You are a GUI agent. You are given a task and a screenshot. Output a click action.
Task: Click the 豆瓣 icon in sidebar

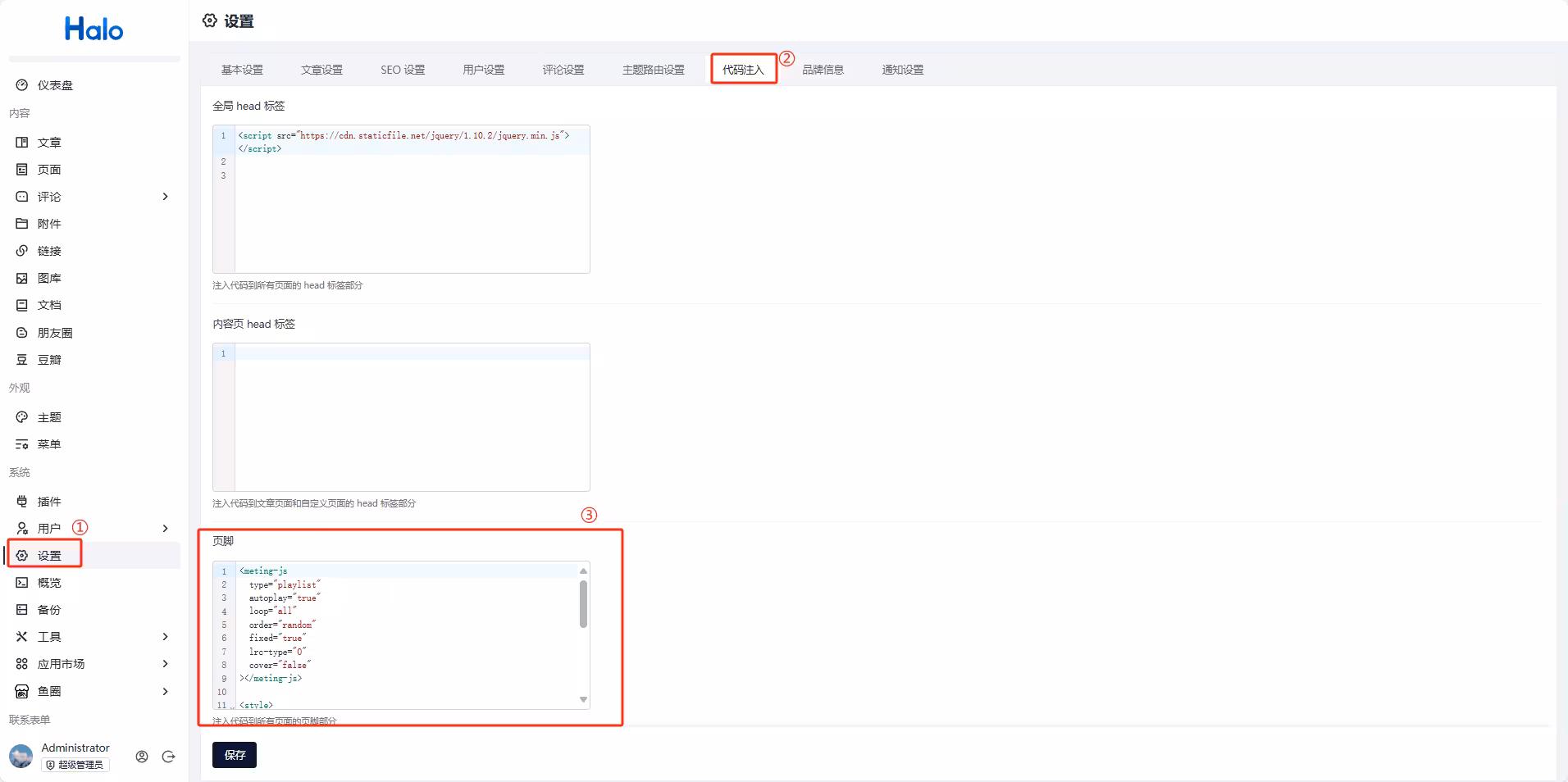point(22,360)
